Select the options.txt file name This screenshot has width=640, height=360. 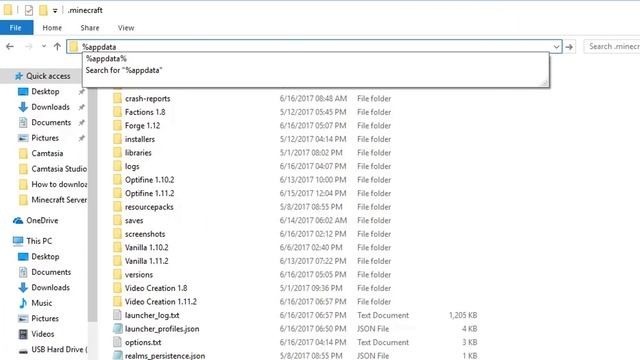click(143, 342)
